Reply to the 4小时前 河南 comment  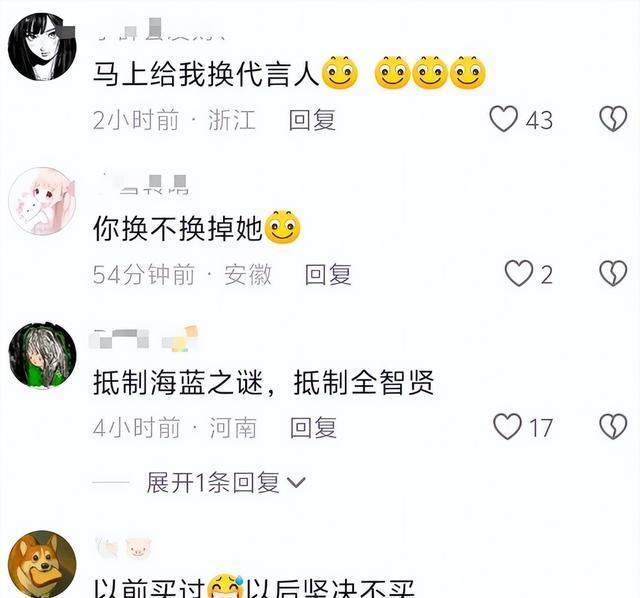pyautogui.click(x=313, y=428)
